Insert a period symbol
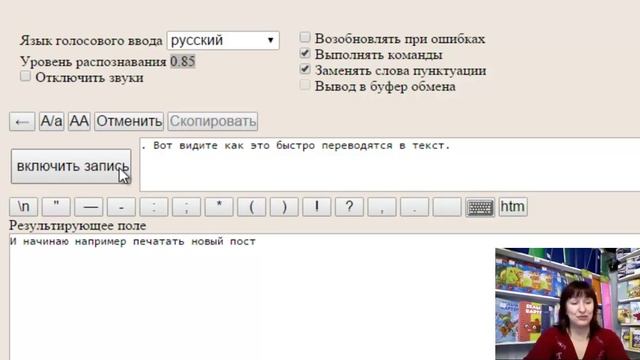Image resolution: width=640 pixels, height=360 pixels. point(415,207)
